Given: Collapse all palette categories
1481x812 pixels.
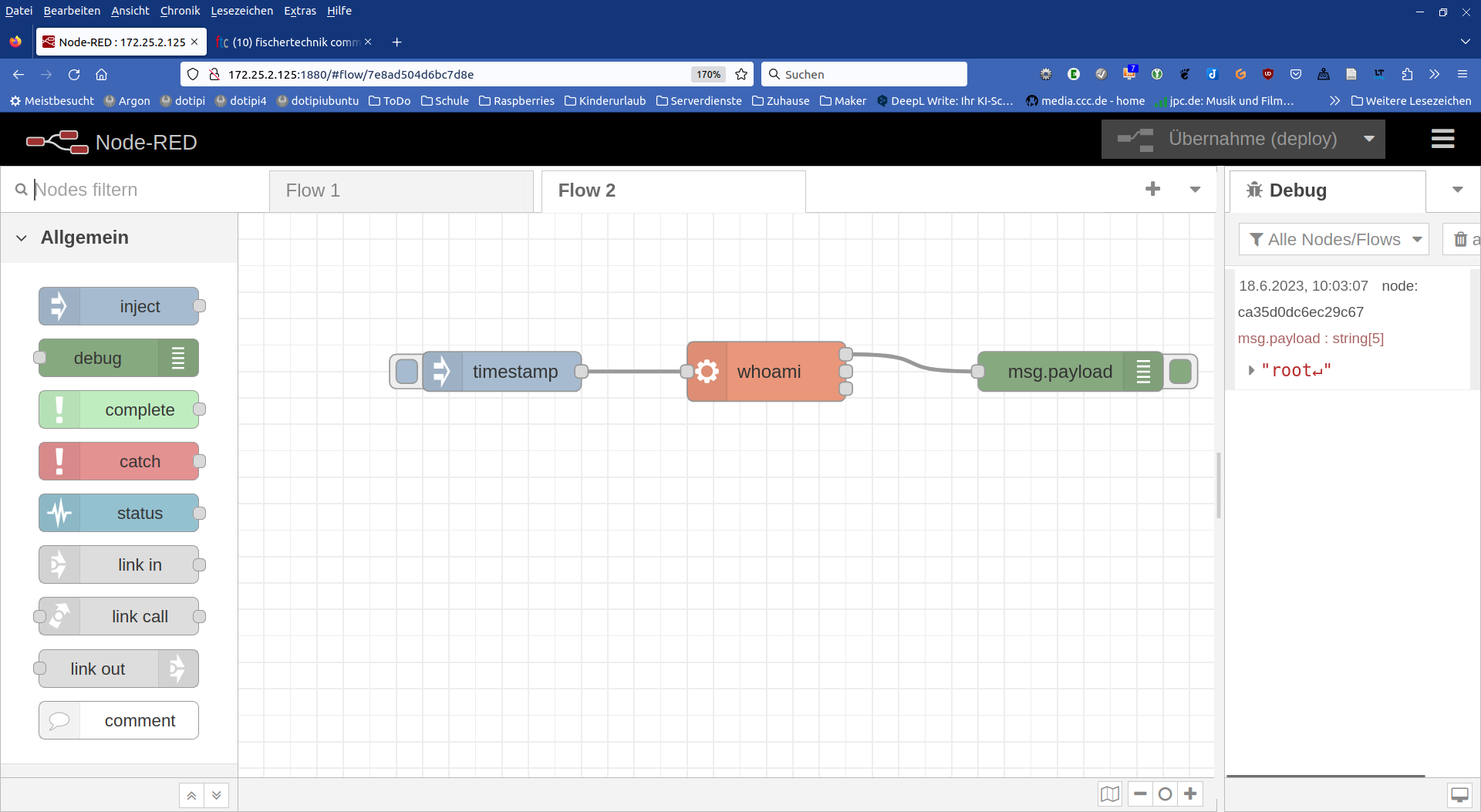Looking at the screenshot, I should point(191,795).
